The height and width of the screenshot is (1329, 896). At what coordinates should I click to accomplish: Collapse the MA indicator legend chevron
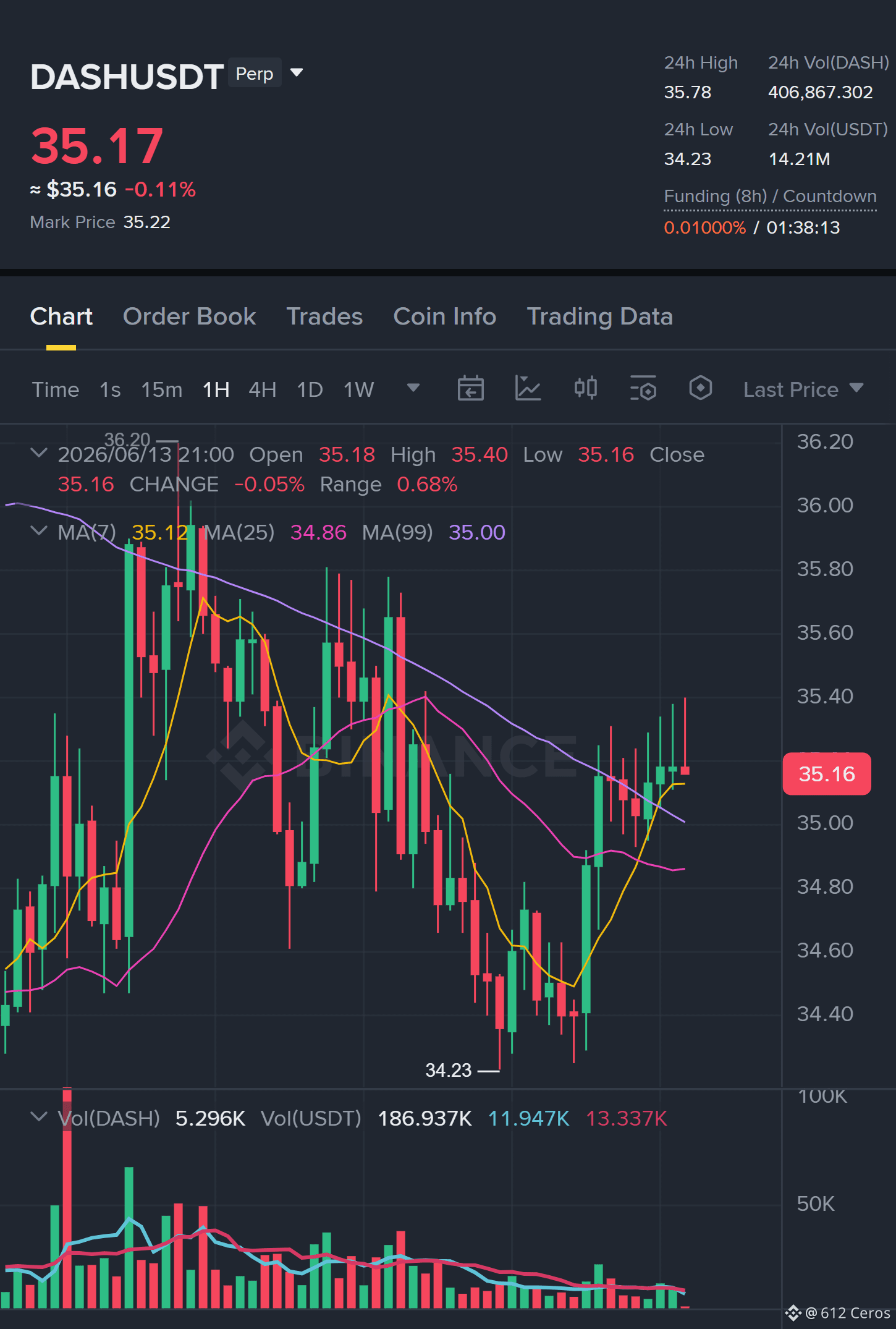point(38,531)
